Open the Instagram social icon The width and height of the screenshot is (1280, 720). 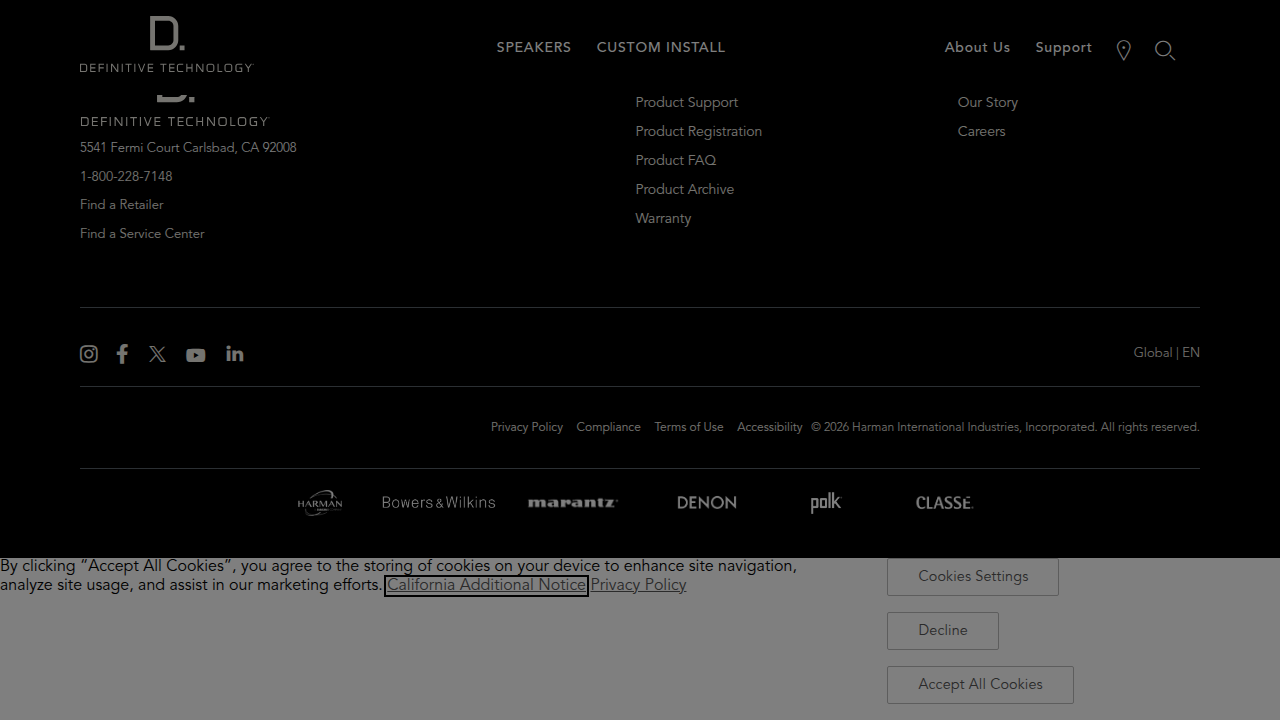point(89,354)
